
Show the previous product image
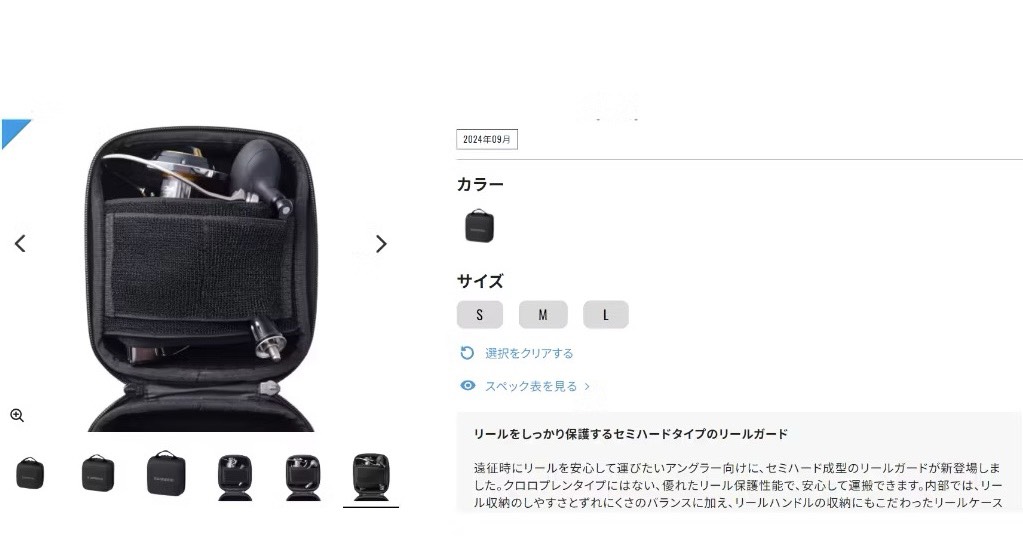pos(20,244)
